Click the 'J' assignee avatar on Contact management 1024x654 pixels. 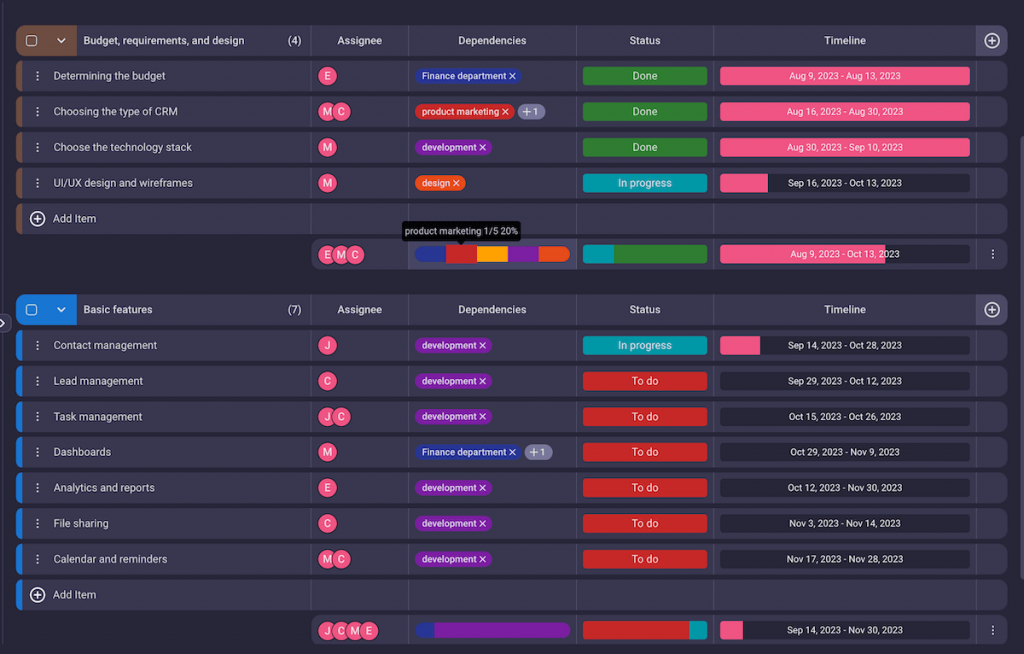click(327, 345)
